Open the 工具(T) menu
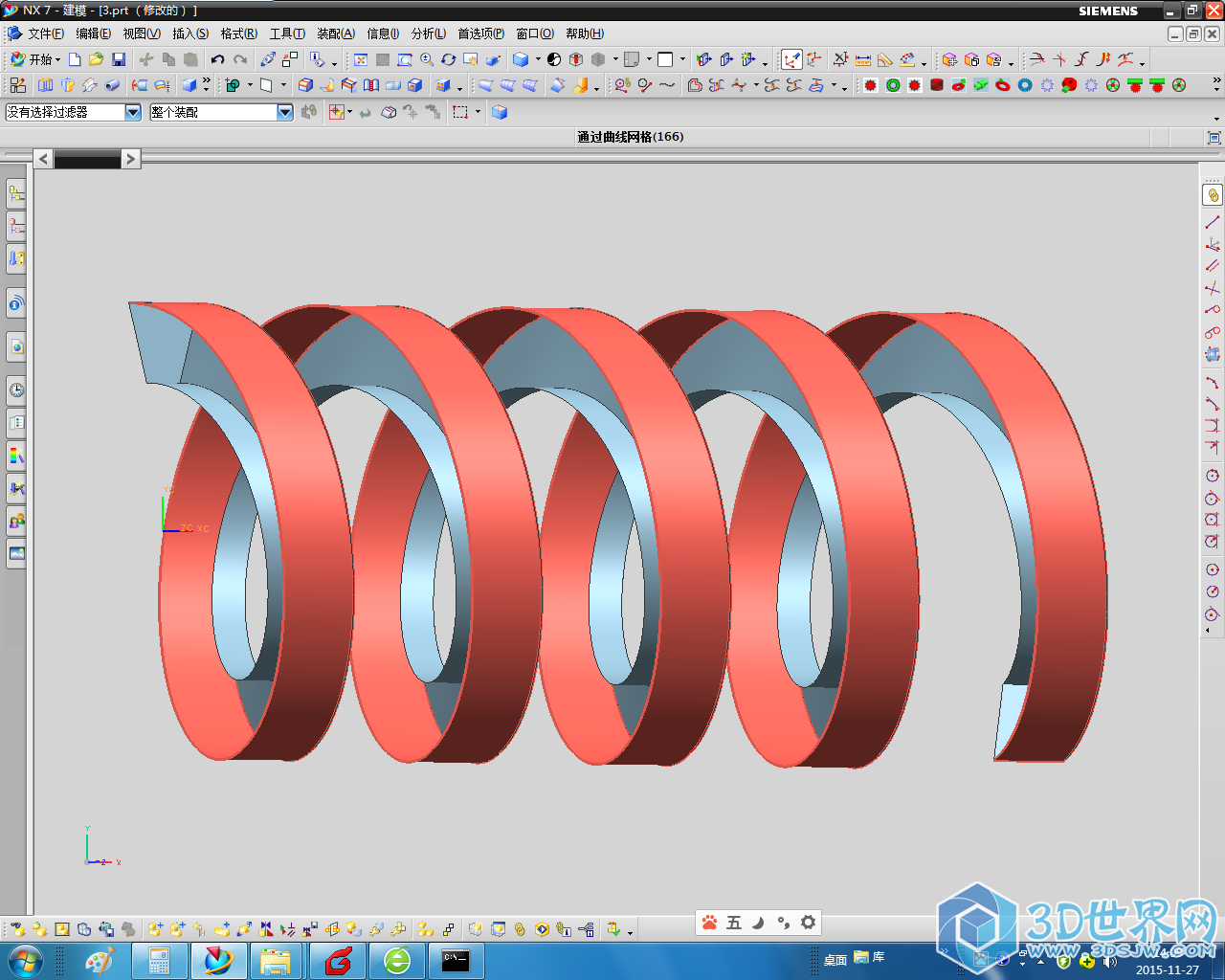The image size is (1225, 980). (287, 33)
